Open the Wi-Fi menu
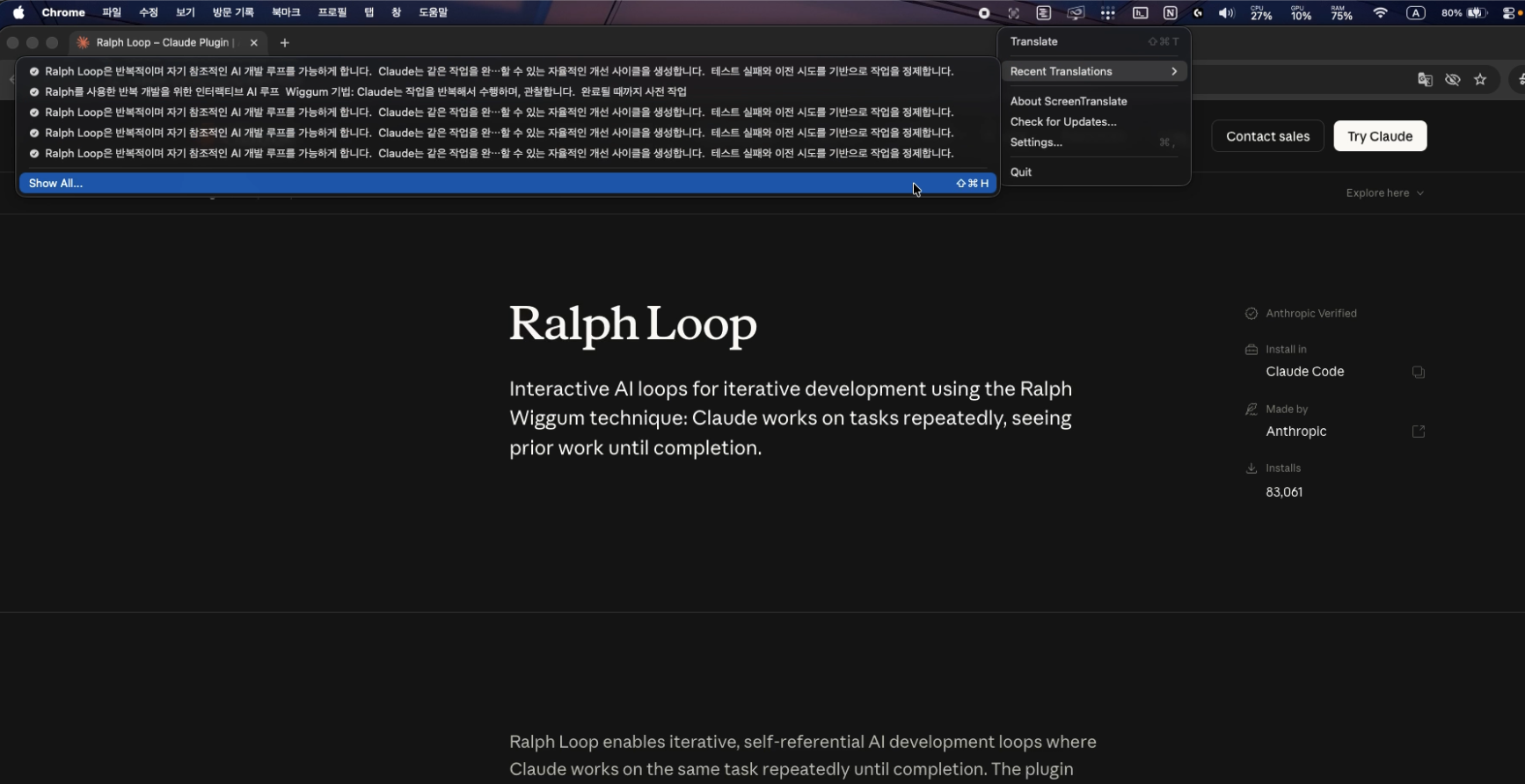This screenshot has width=1525, height=784. click(x=1381, y=13)
